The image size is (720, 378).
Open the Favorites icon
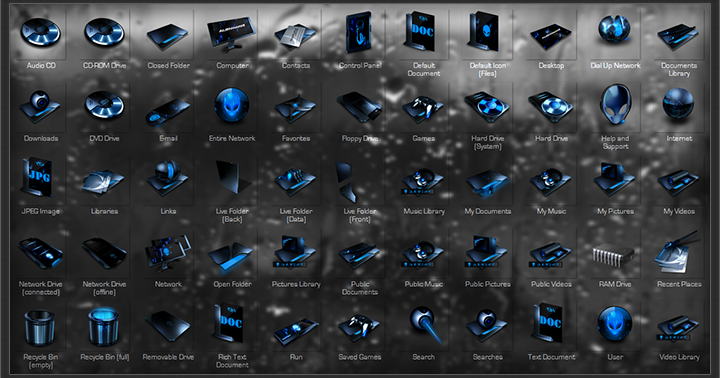(x=295, y=109)
